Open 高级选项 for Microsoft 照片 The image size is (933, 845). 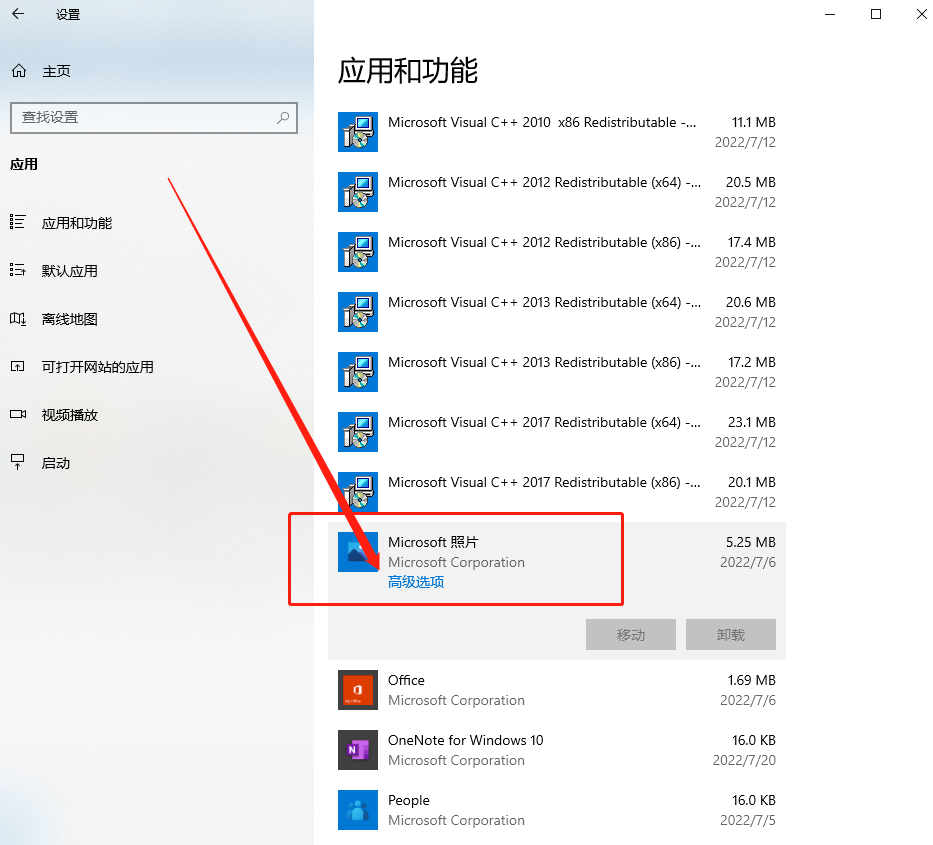click(x=415, y=581)
